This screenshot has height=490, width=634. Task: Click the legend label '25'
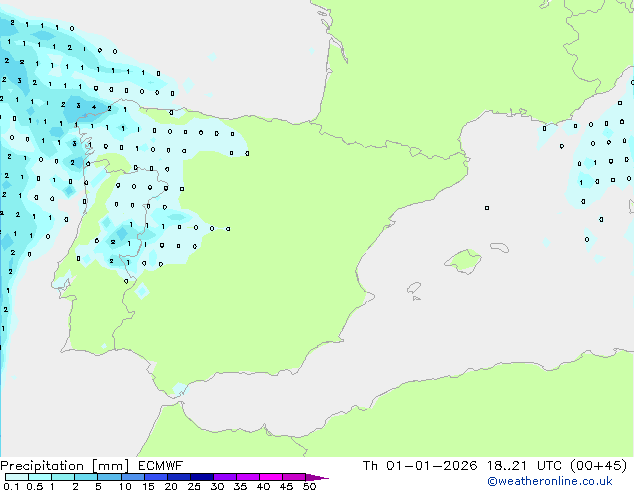[x=194, y=486]
